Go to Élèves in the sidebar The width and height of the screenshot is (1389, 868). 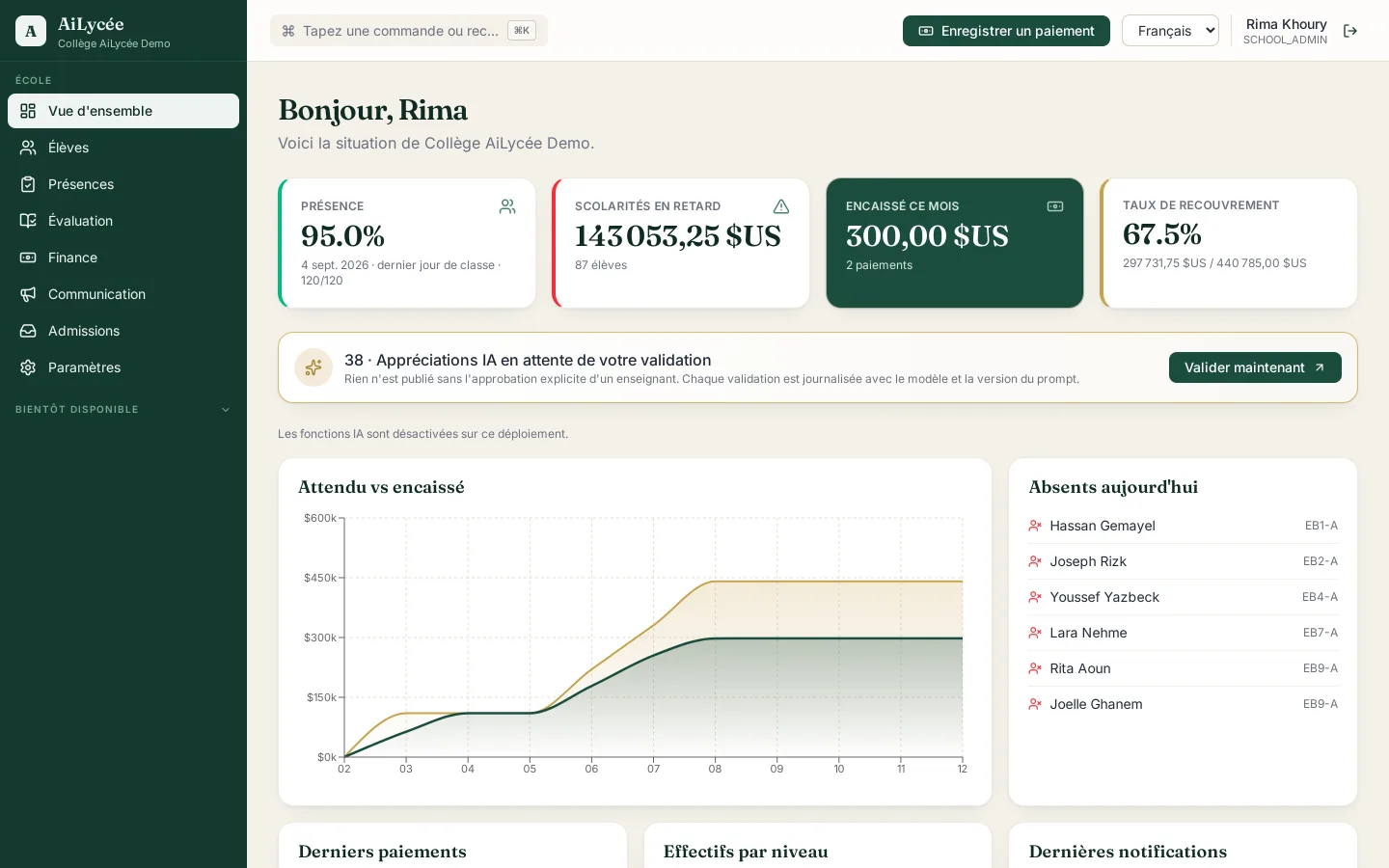pos(123,148)
